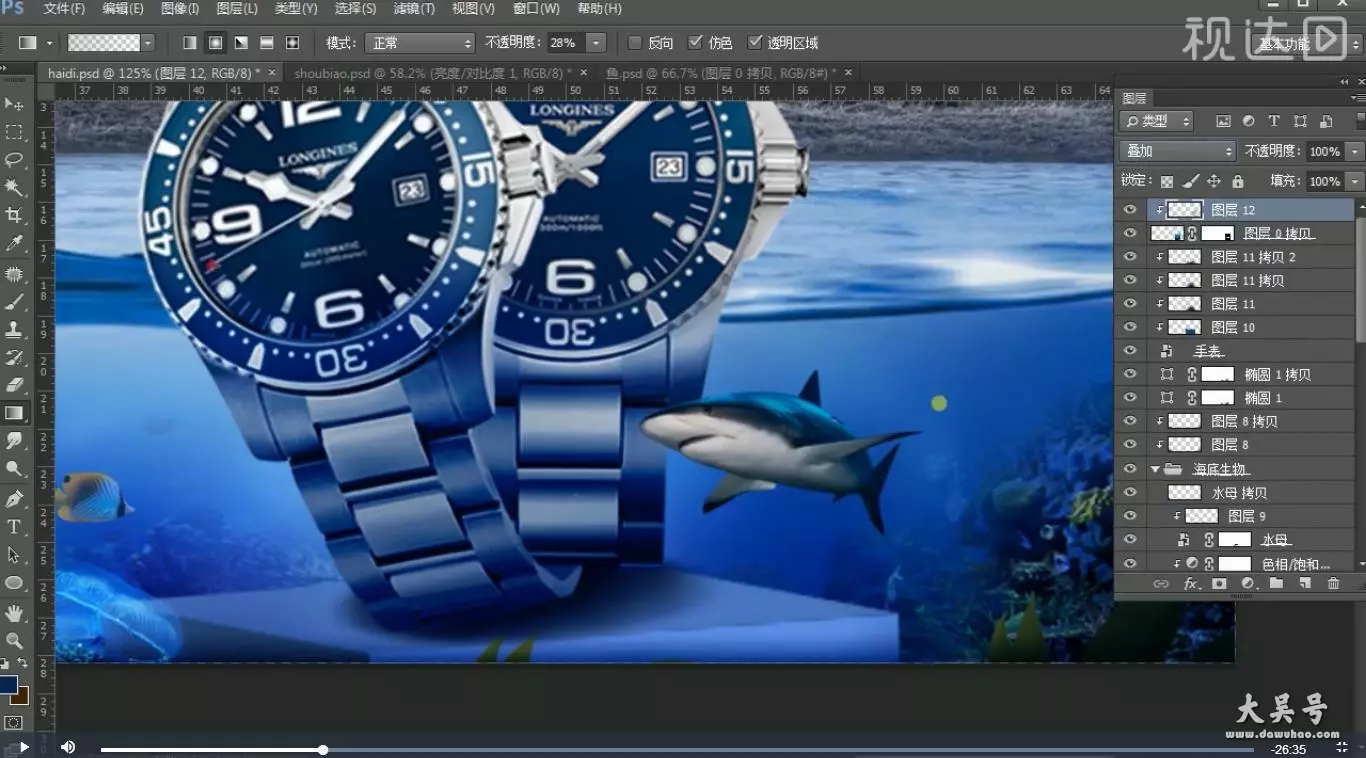The width and height of the screenshot is (1366, 758).
Task: Select the Pen tool
Action: coord(14,499)
